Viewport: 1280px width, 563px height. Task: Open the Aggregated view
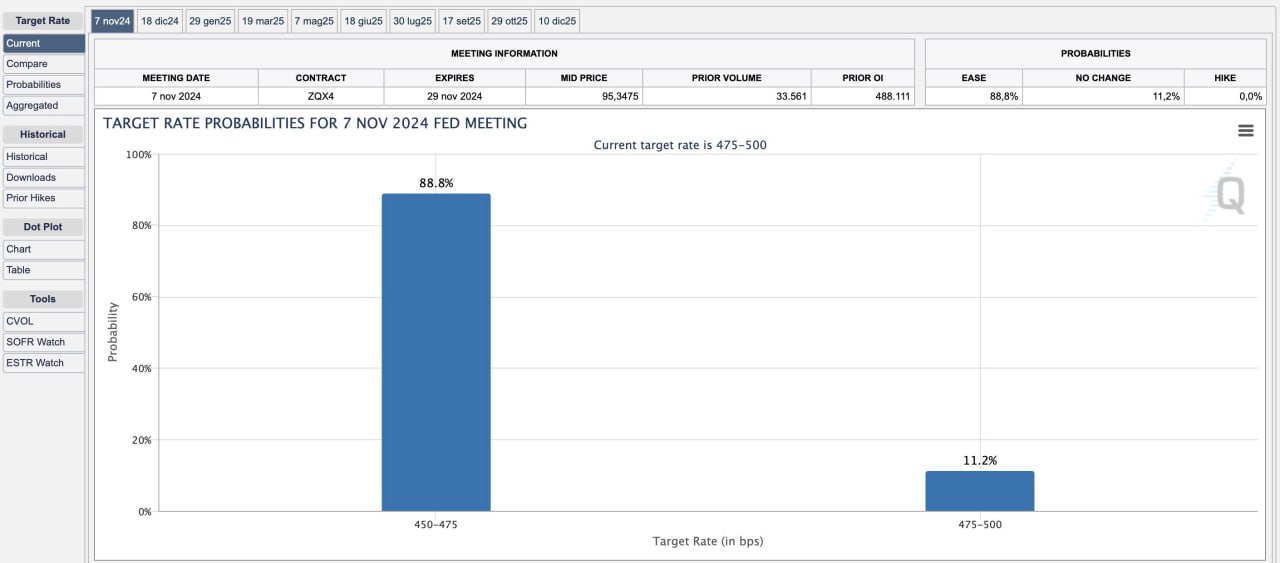click(x=43, y=106)
